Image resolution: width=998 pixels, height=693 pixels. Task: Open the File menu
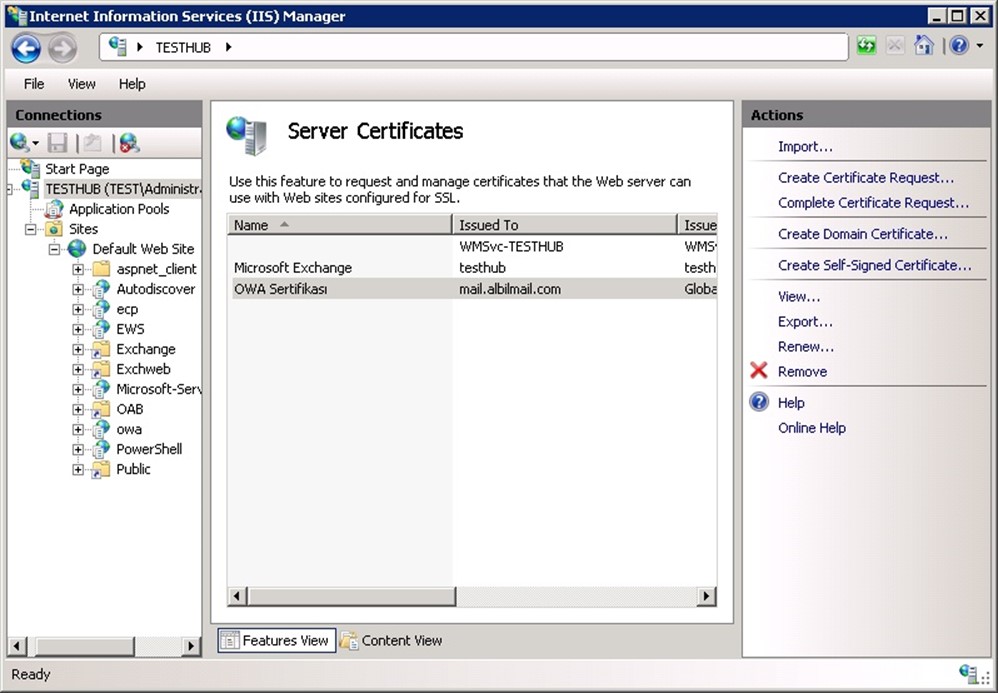coord(34,84)
